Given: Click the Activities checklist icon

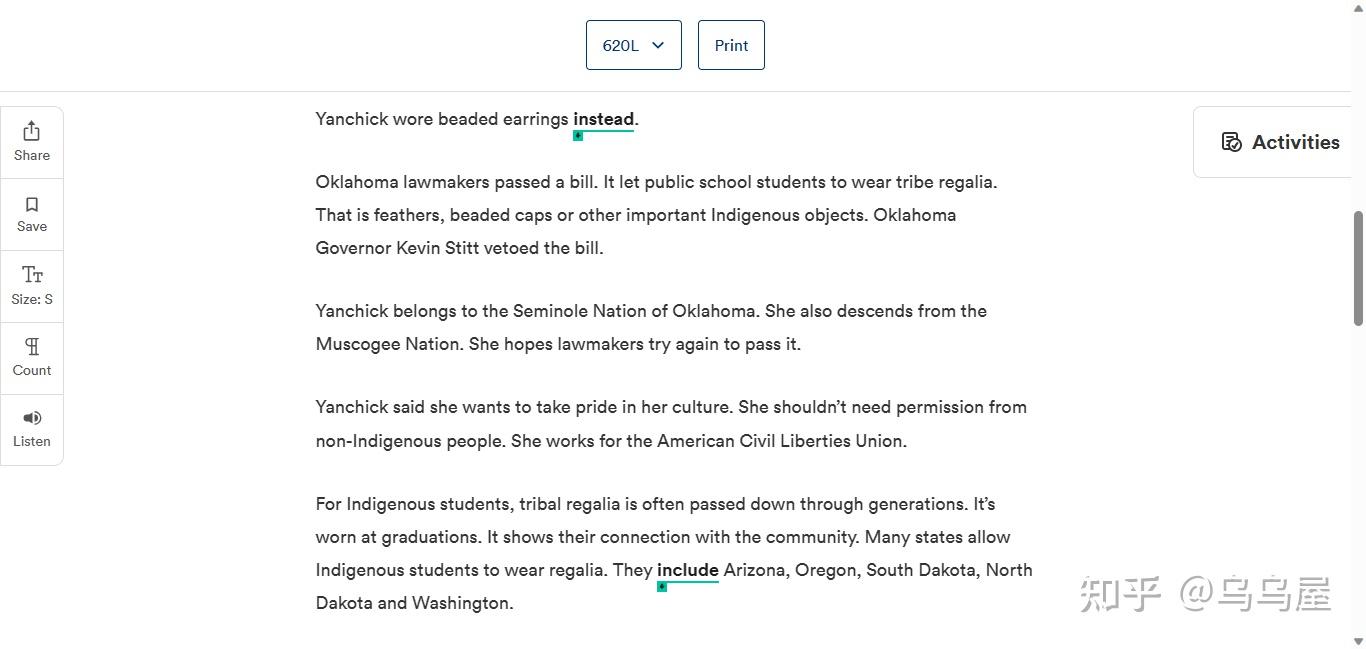Looking at the screenshot, I should [x=1232, y=142].
